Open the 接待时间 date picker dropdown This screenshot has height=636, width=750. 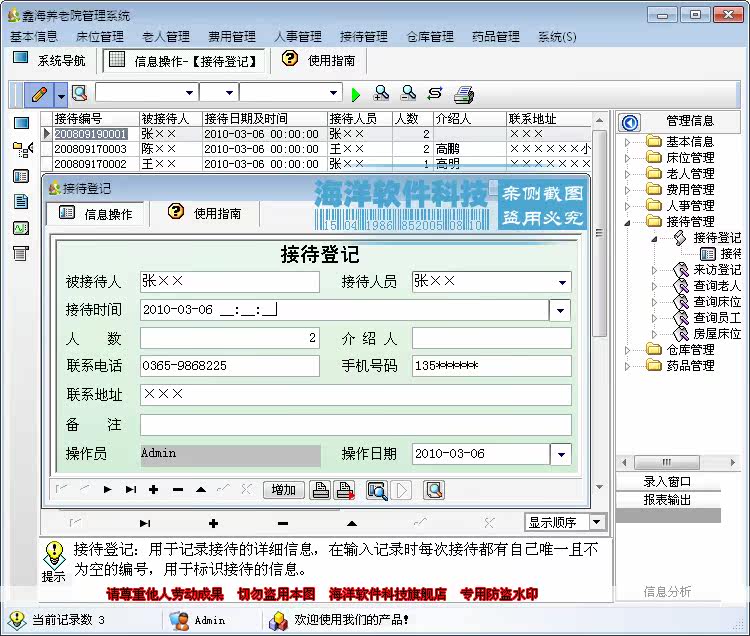tap(560, 311)
